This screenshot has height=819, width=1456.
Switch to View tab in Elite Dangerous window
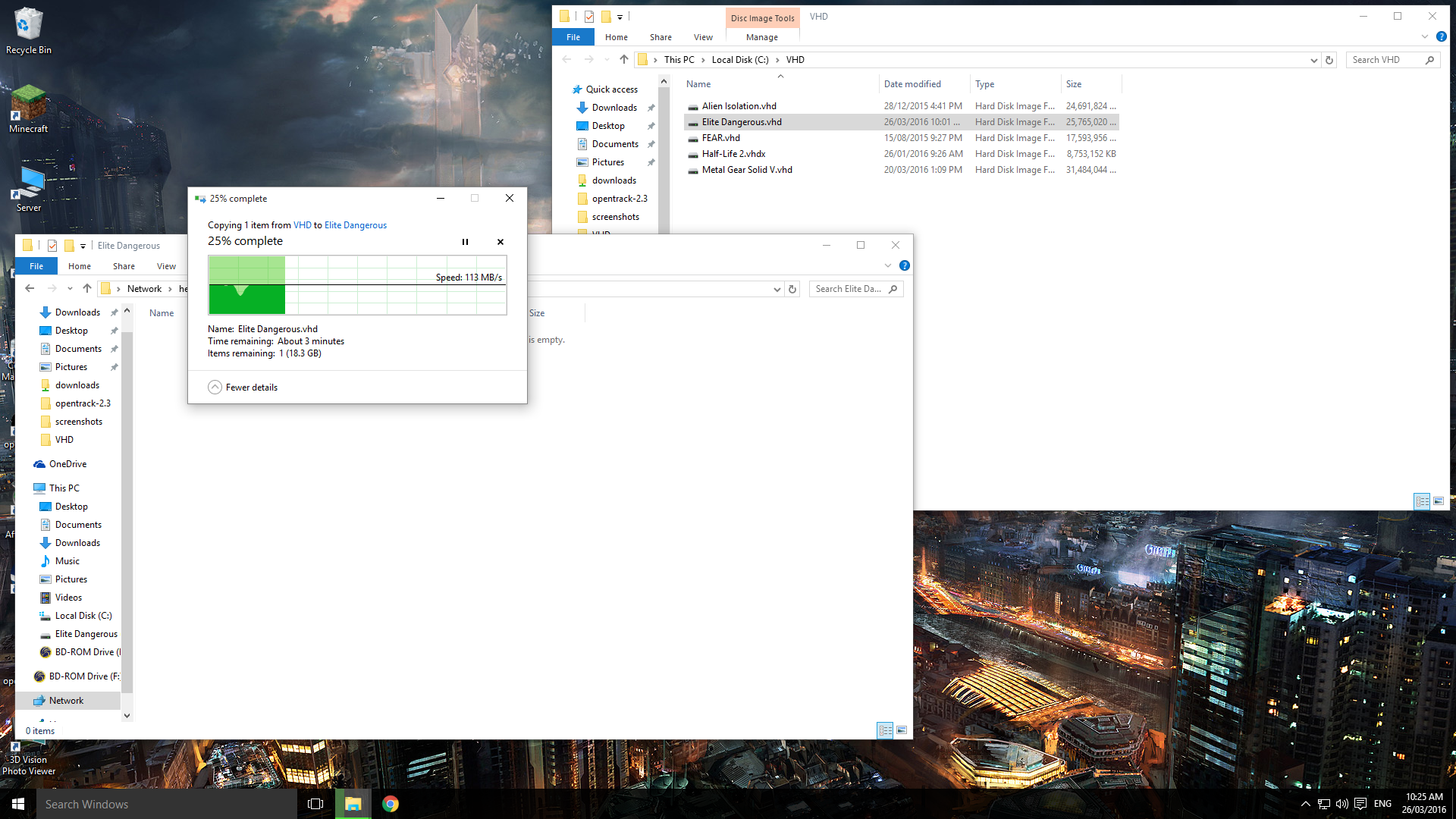[x=166, y=266]
